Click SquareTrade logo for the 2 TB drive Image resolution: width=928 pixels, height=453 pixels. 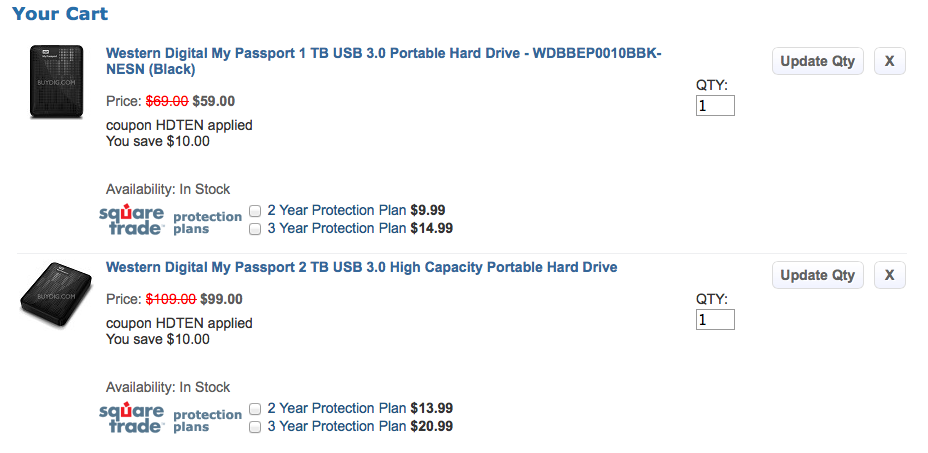click(131, 418)
